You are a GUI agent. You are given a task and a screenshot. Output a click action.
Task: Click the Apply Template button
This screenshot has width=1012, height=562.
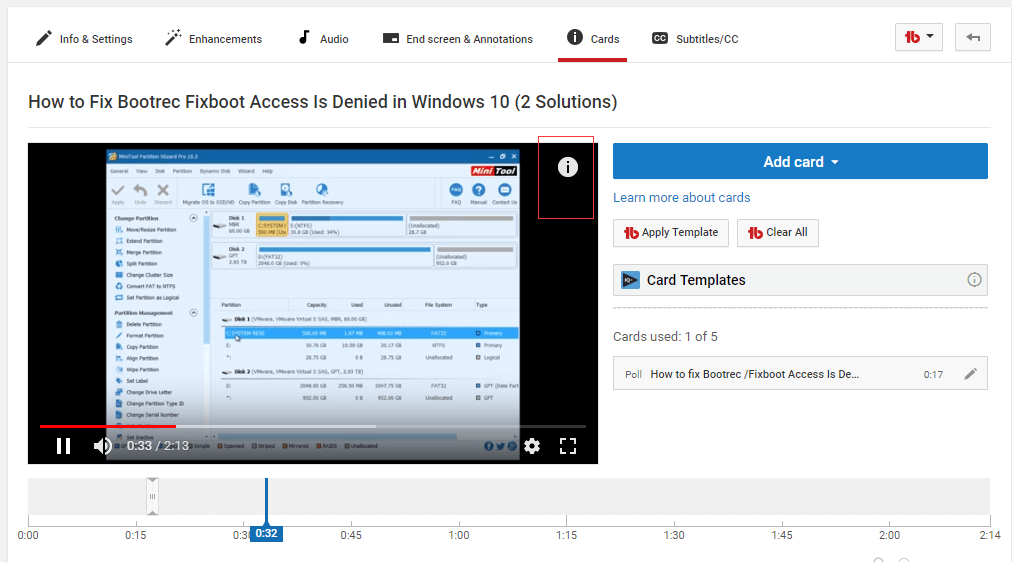[671, 232]
